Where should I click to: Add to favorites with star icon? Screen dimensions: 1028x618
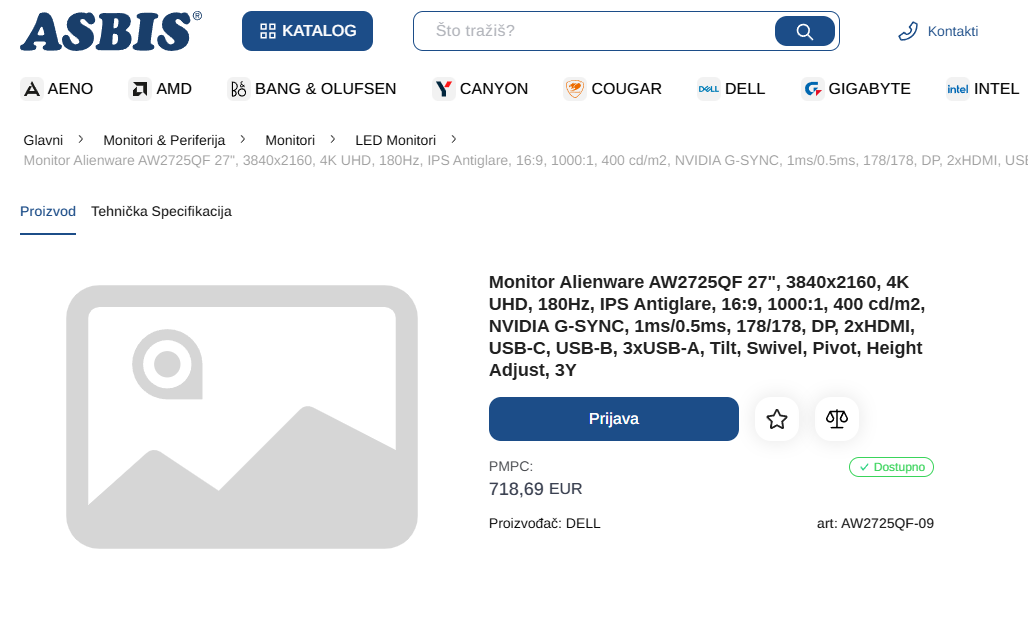pos(777,419)
